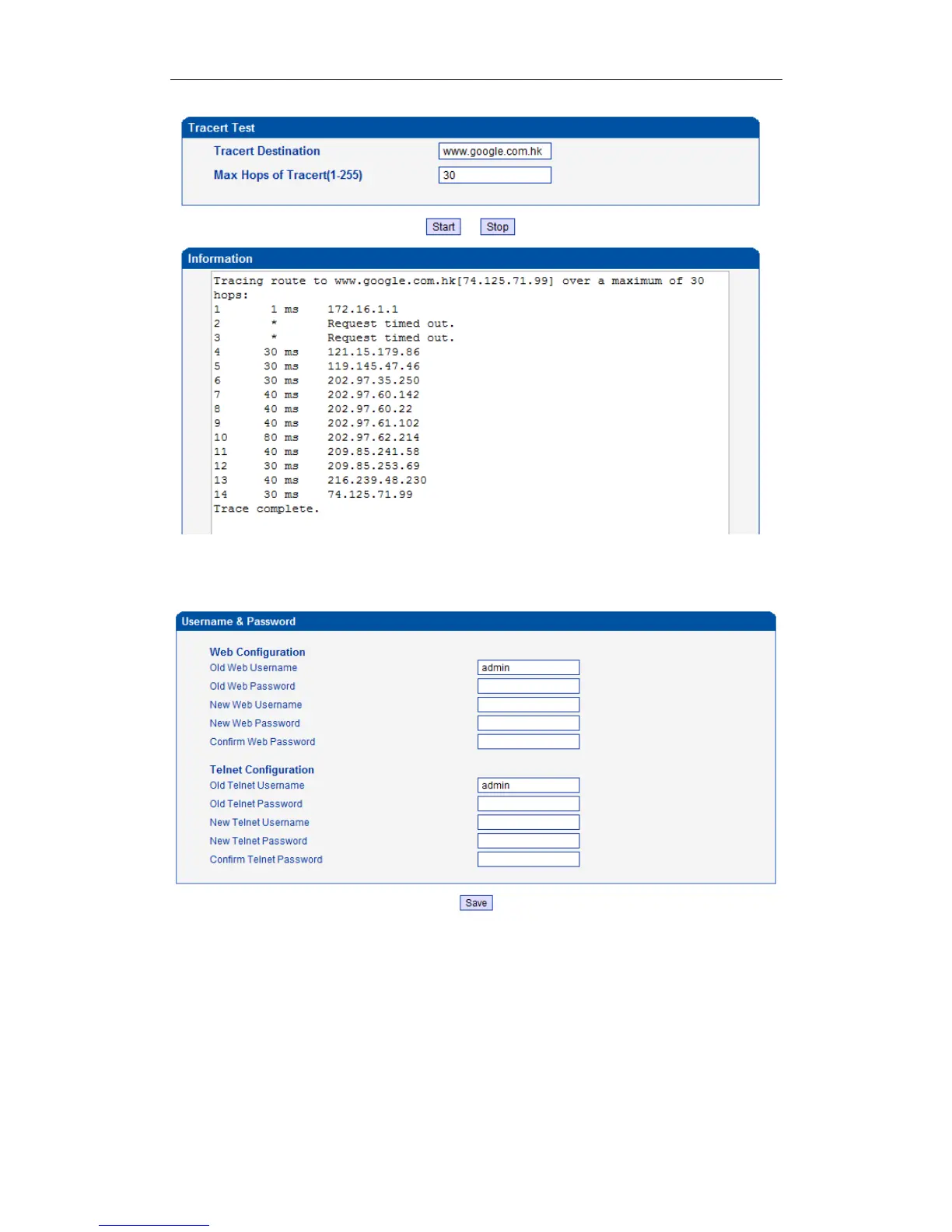Focus the Old Telnet Password field
Viewport: 952px width, 1232px height.
click(528, 804)
